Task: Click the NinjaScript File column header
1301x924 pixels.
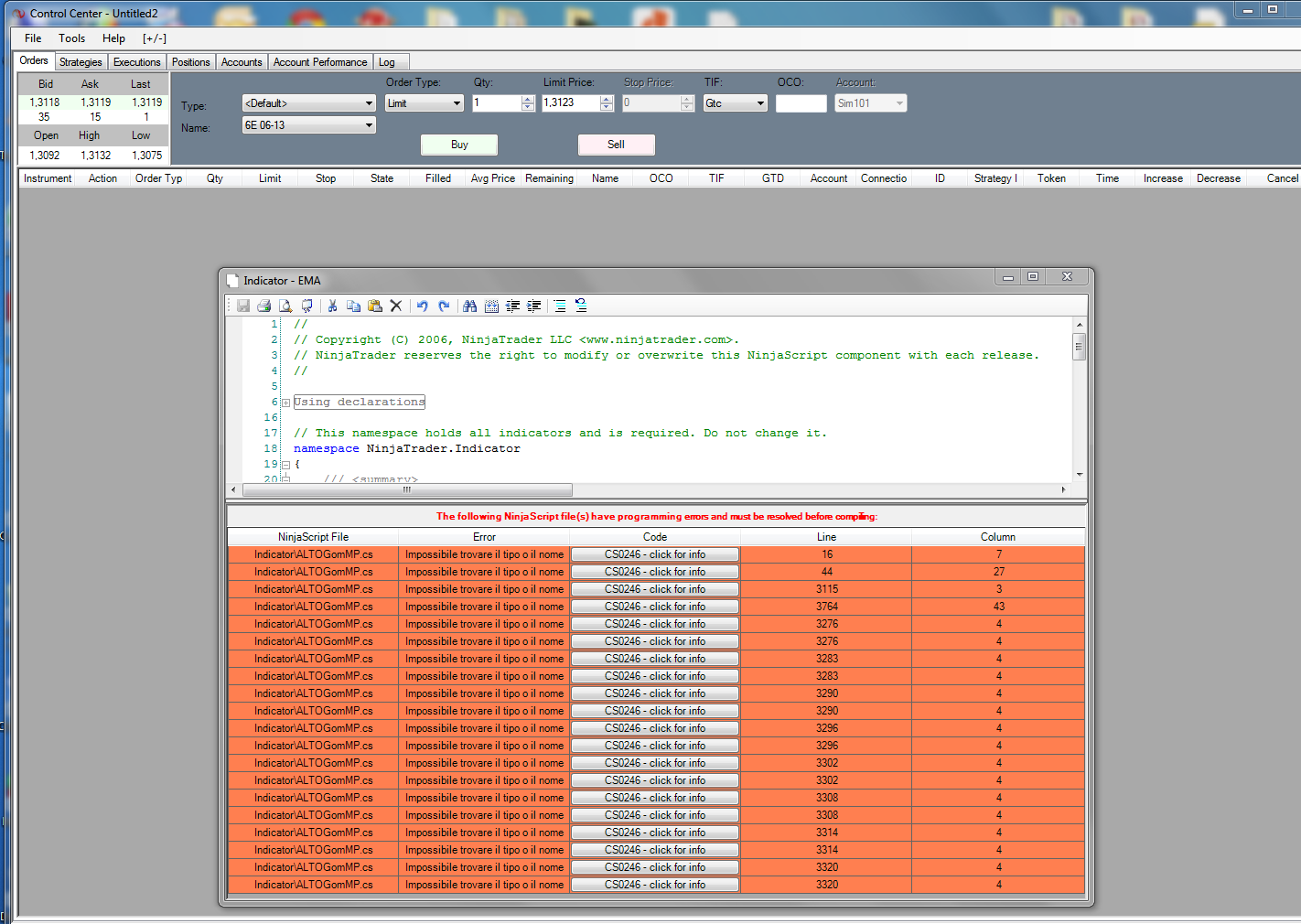Action: 313,537
